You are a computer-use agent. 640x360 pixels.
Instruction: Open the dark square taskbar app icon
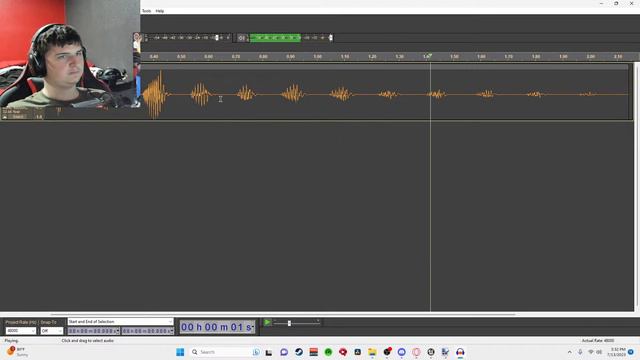[x=358, y=352]
